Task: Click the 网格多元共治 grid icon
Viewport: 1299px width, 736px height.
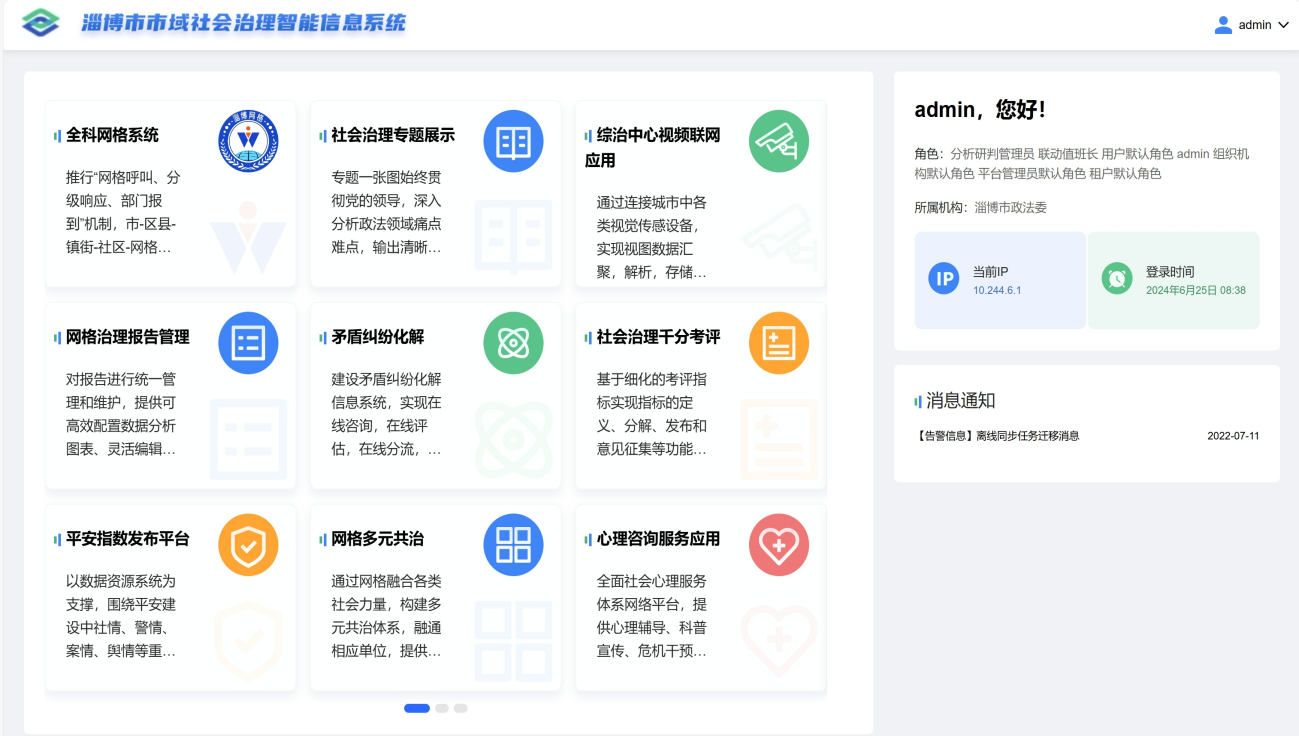Action: click(x=513, y=545)
